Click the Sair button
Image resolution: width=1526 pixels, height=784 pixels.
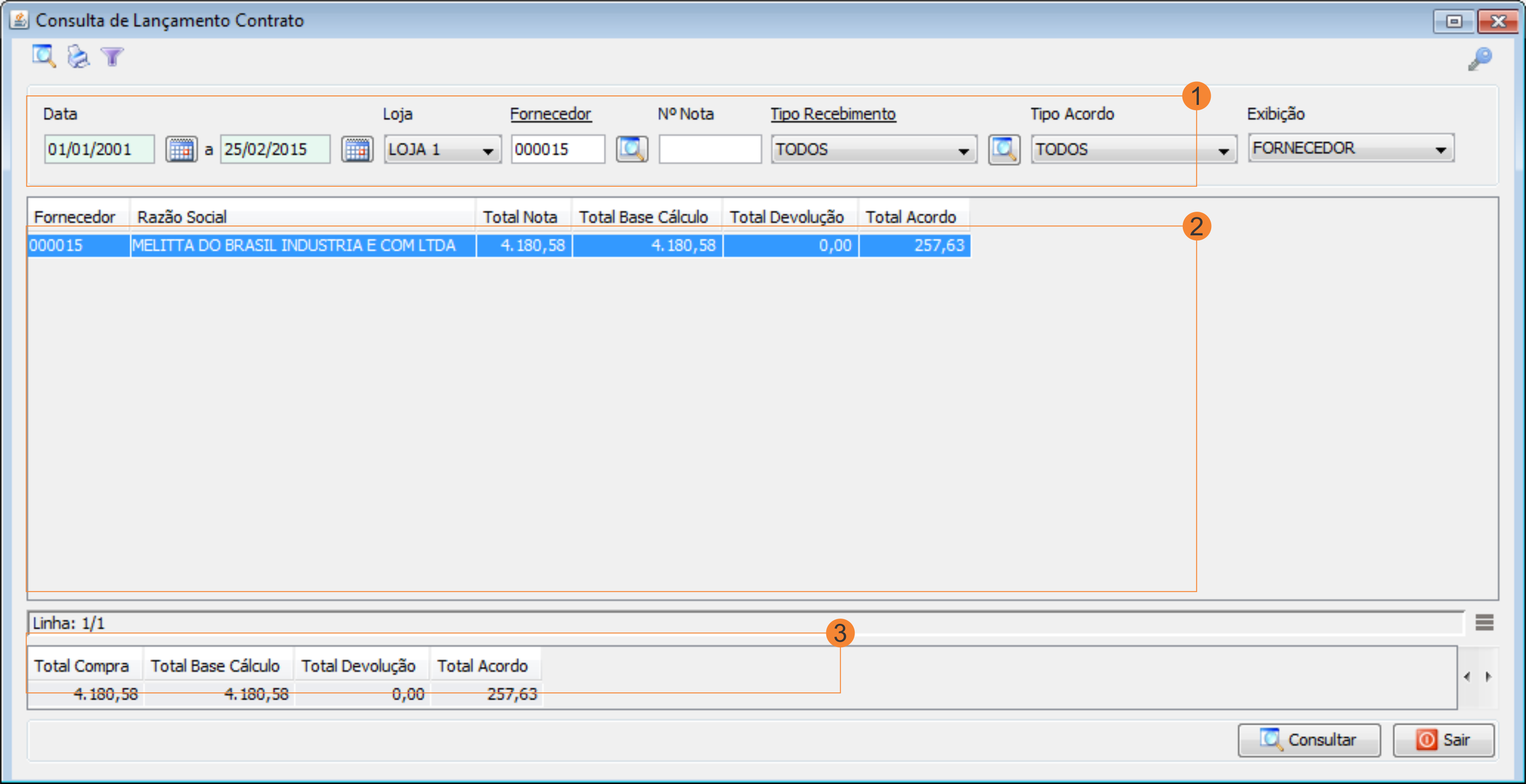(x=1443, y=740)
